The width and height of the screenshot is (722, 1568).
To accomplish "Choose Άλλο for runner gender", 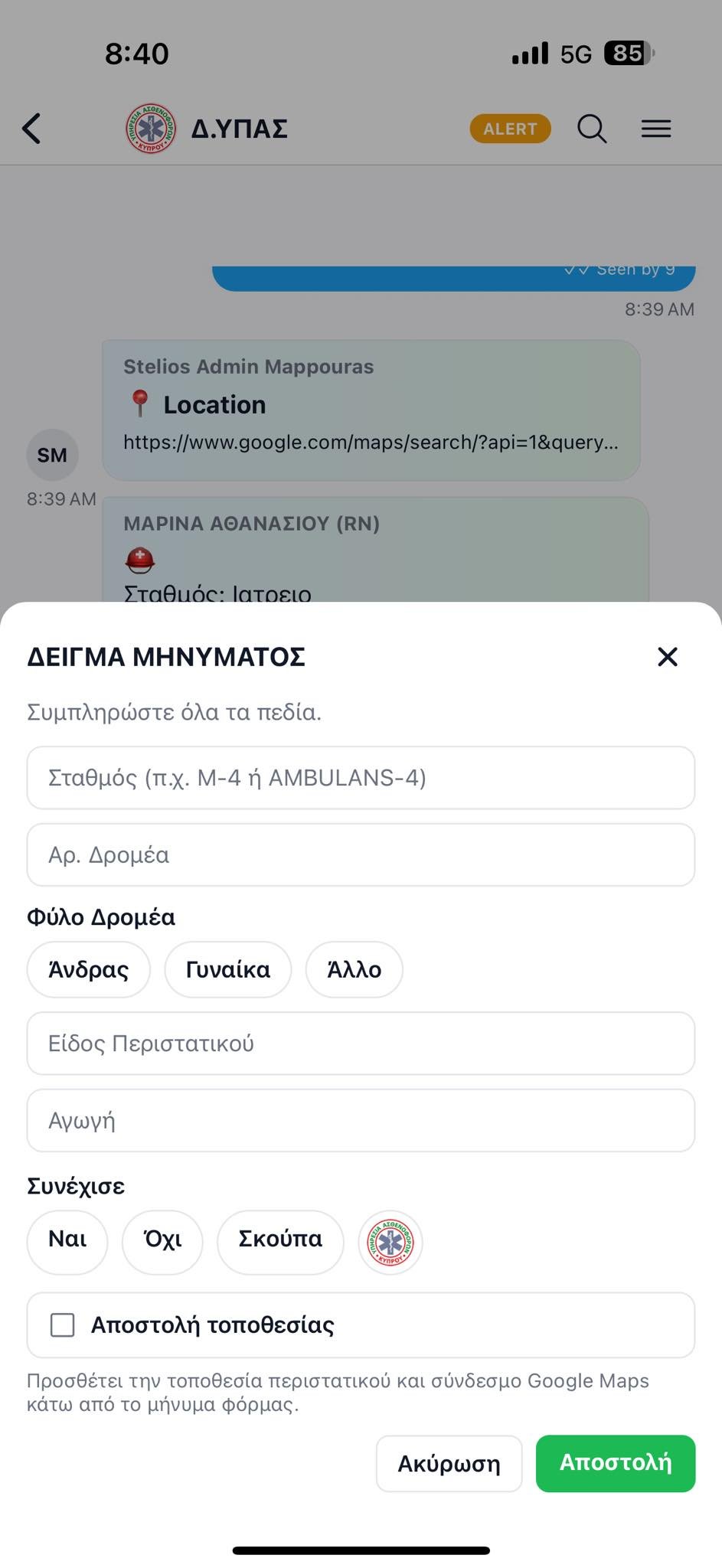I will pos(354,970).
